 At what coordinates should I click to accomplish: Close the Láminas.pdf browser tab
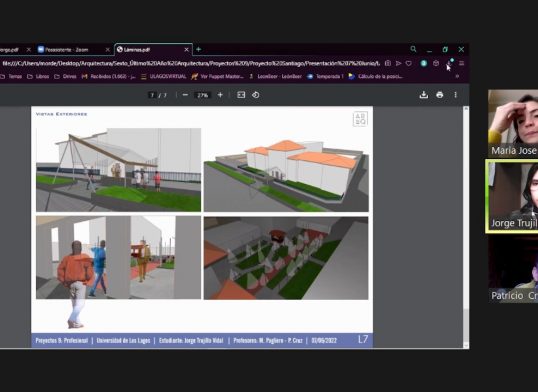click(x=186, y=50)
